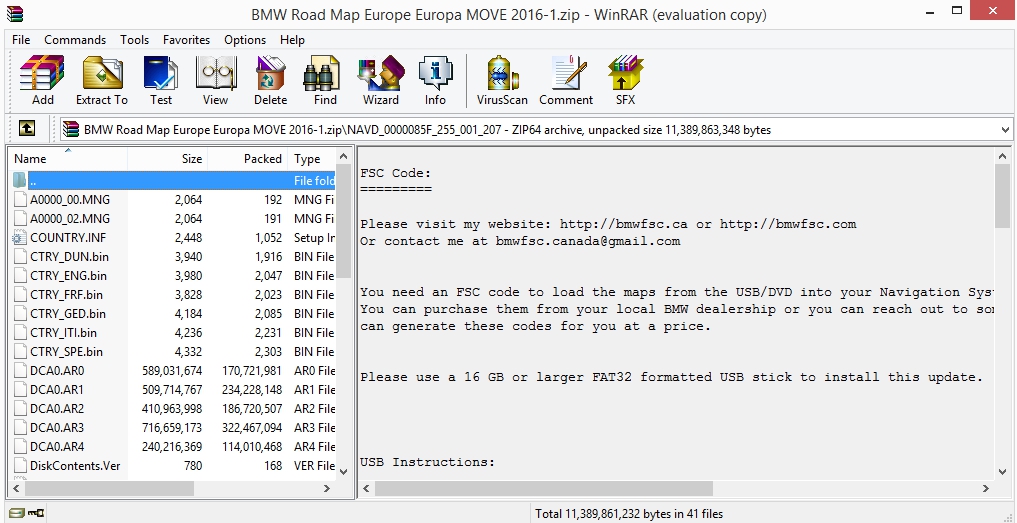Open the Options menu
This screenshot has height=523, width=1017.
(x=245, y=40)
